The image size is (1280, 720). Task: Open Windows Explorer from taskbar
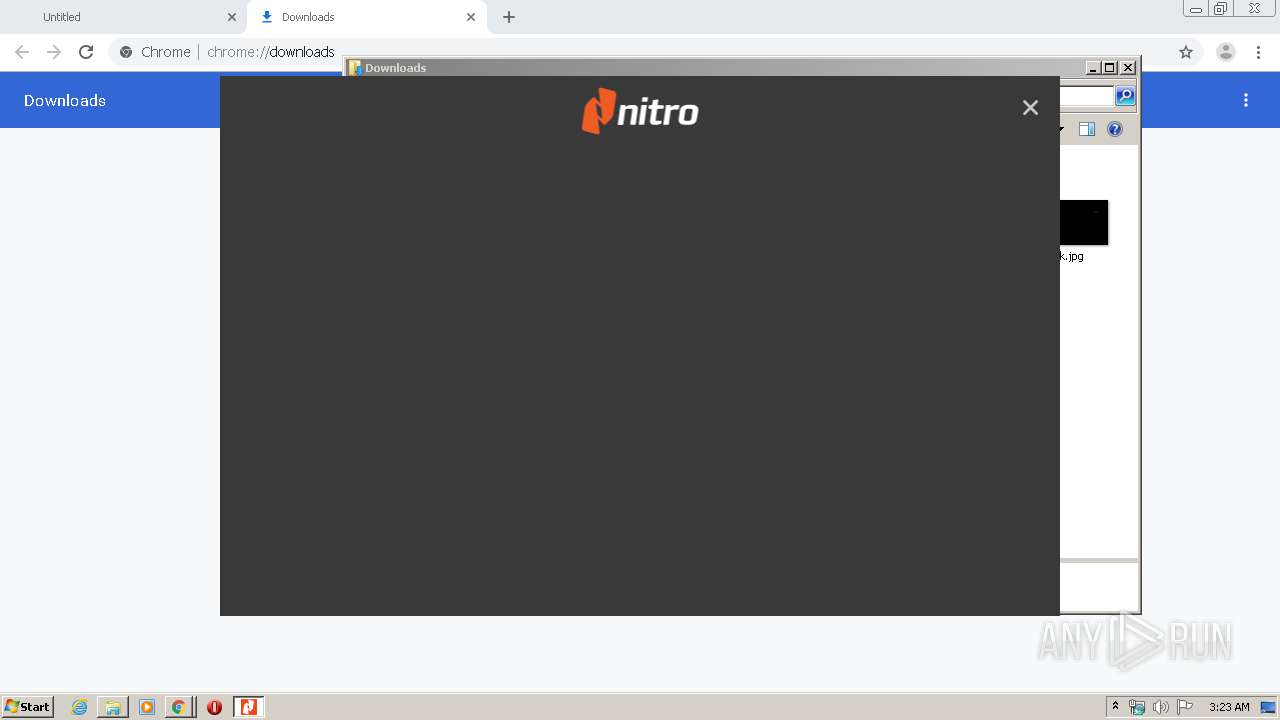(113, 707)
